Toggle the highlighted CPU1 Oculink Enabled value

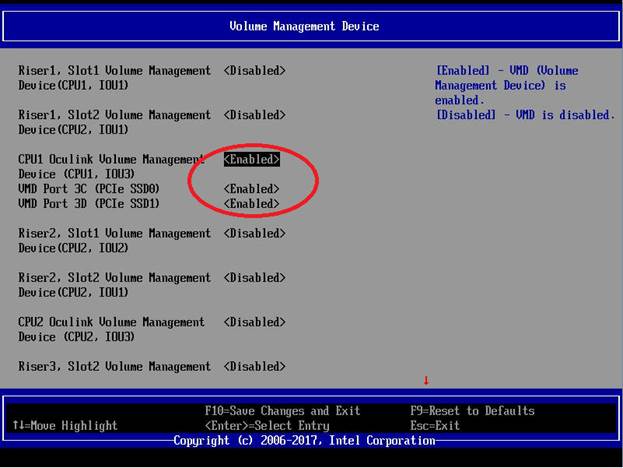click(x=251, y=159)
